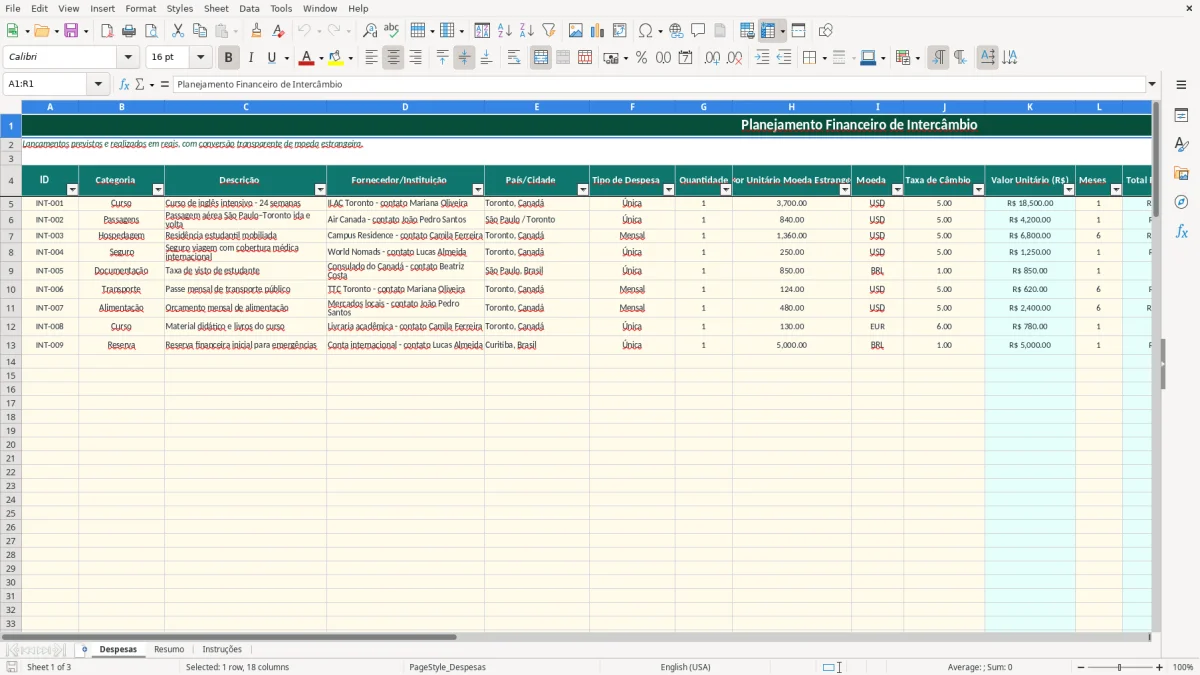Select the row 9 header

(10, 271)
